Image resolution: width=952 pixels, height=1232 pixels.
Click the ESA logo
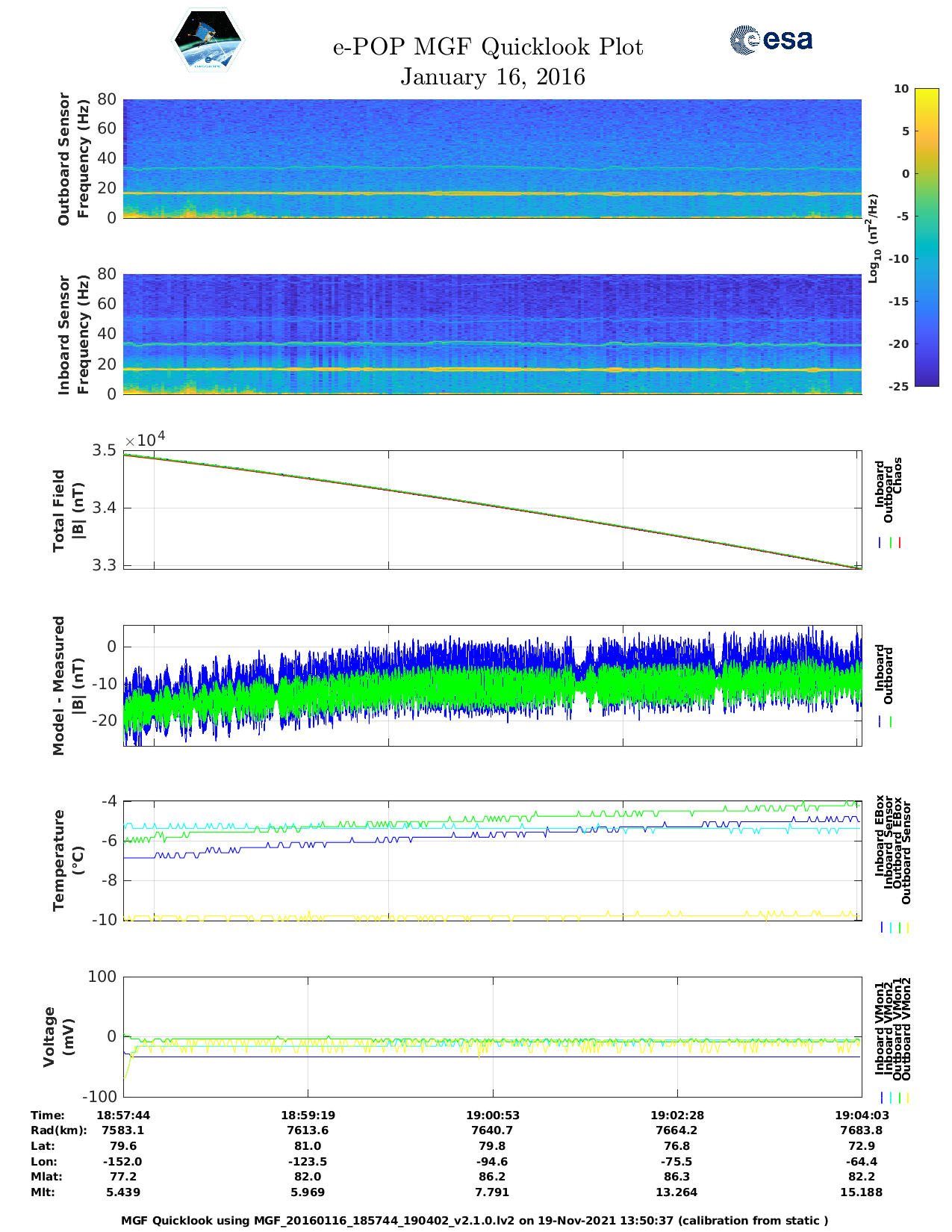tap(771, 40)
